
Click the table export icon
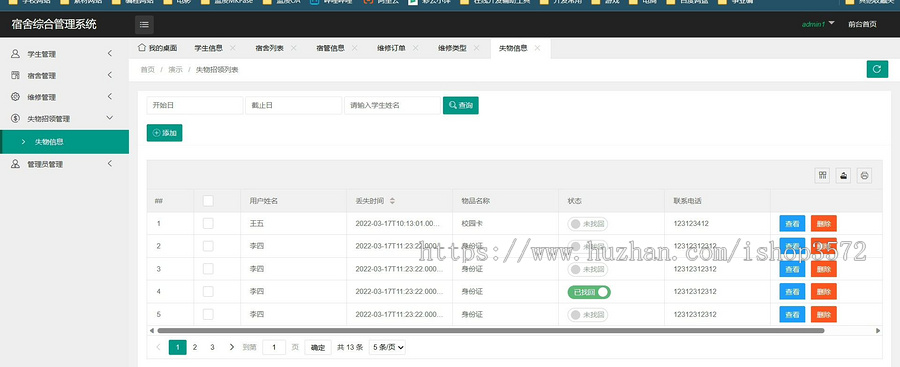[843, 176]
